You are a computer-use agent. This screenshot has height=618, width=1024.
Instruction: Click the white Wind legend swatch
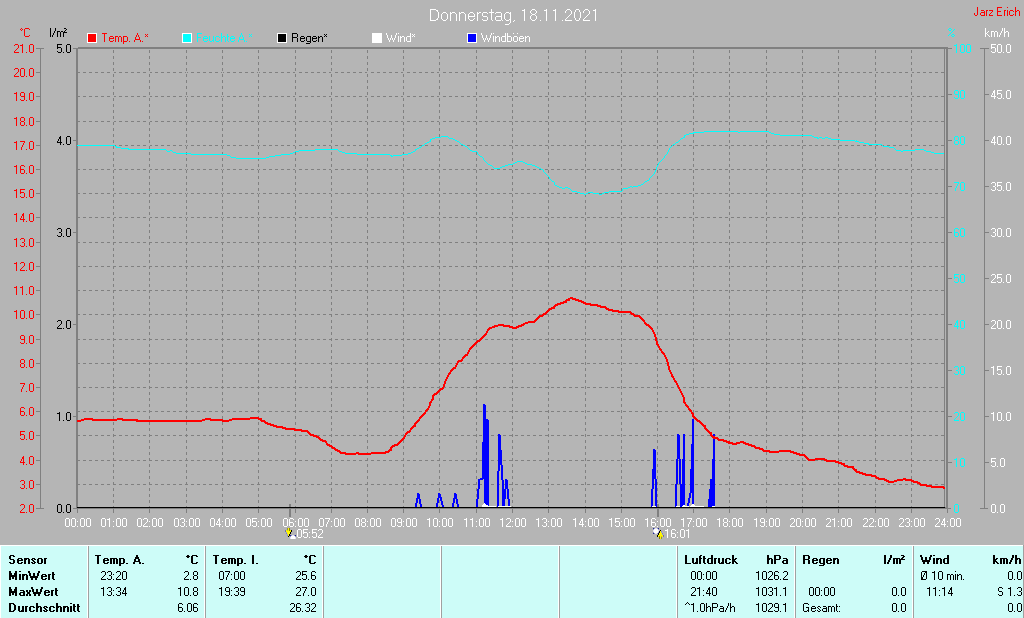point(377,39)
